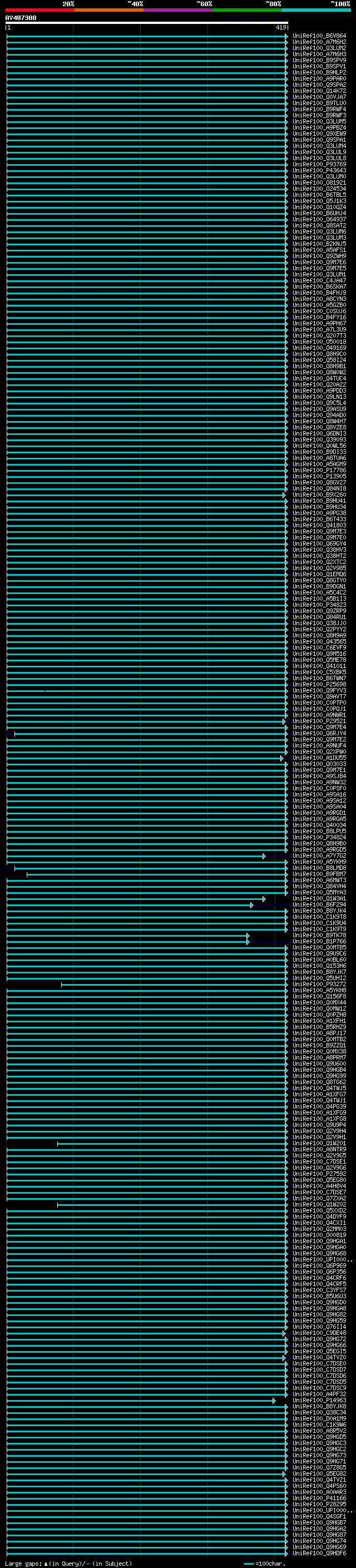The width and height of the screenshot is (356, 1568).
Task: Click the green ~80% identity legend segment
Action: (247, 10)
